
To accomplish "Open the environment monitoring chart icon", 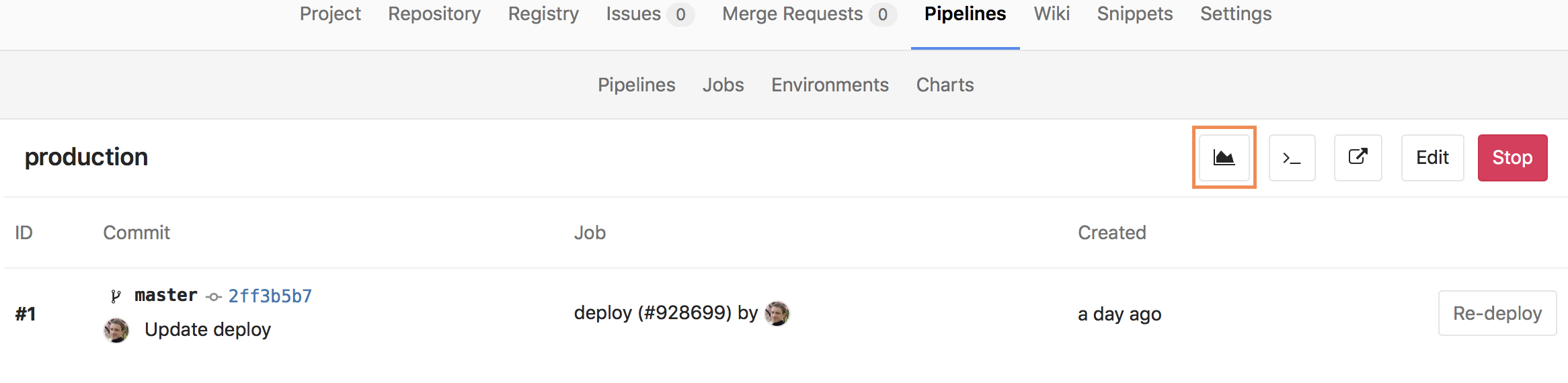I will pos(1224,158).
